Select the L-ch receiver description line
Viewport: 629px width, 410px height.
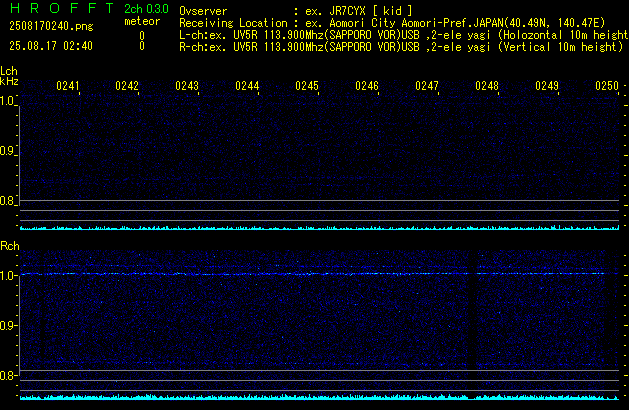tap(404, 35)
